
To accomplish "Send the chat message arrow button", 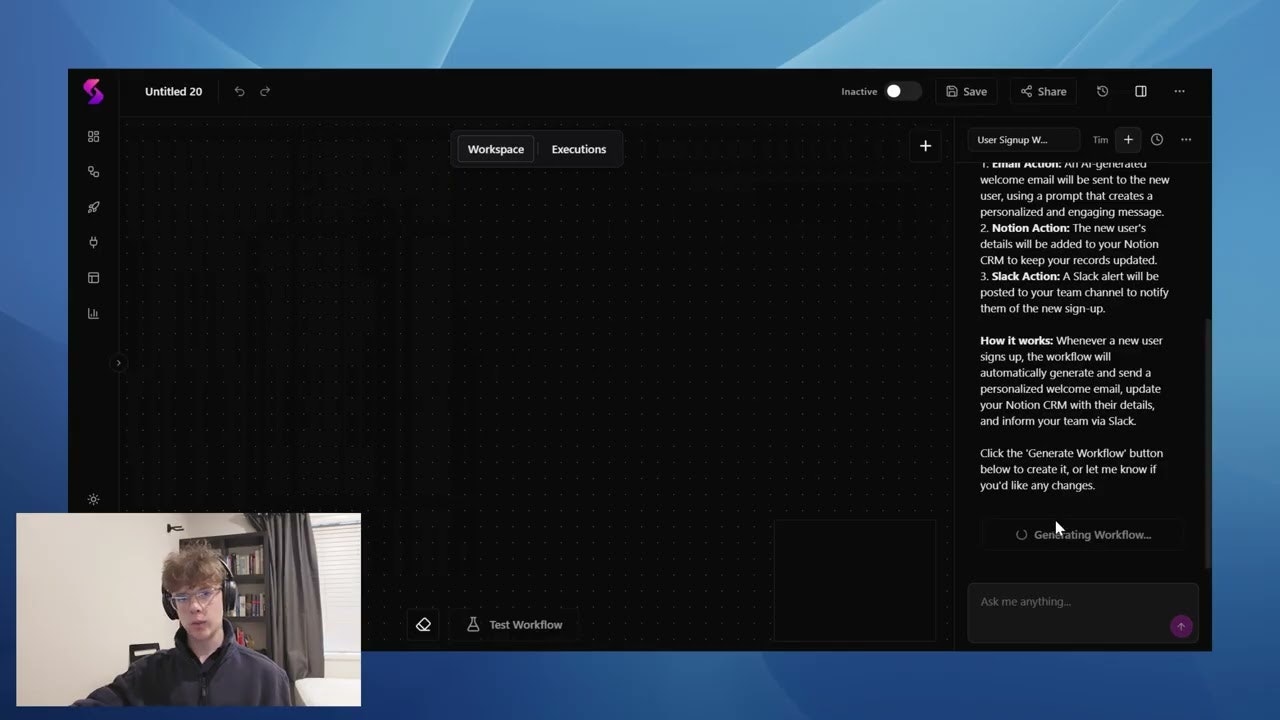I will (1181, 627).
